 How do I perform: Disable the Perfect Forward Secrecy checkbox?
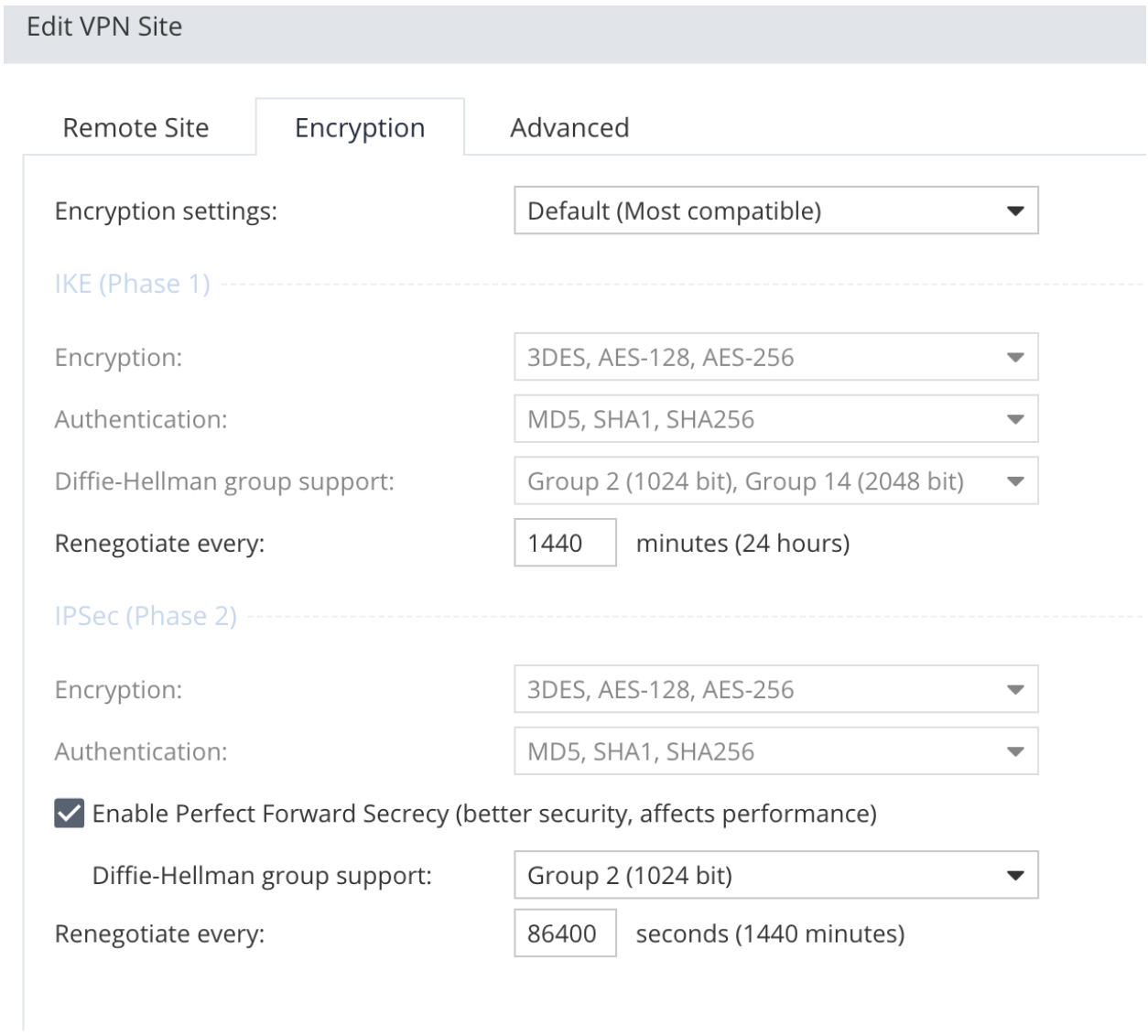point(70,814)
